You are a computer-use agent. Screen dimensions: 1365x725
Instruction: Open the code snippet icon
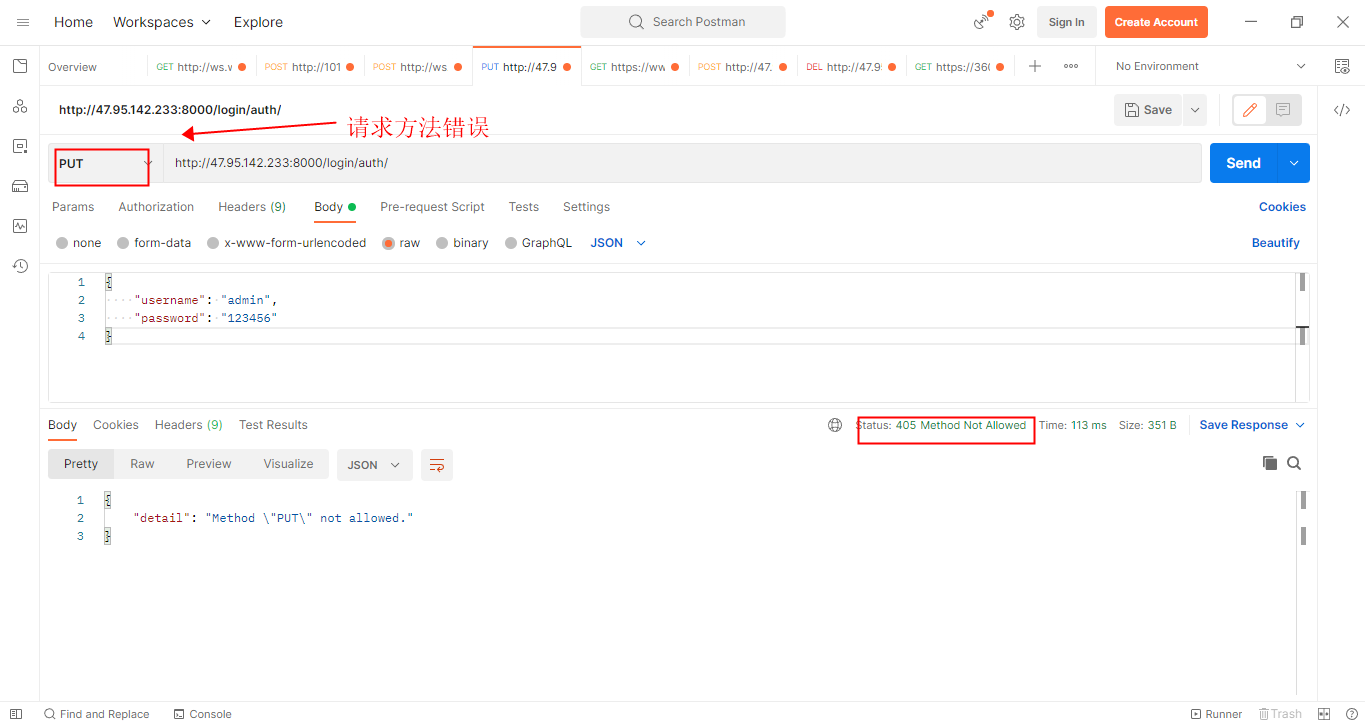(1342, 110)
